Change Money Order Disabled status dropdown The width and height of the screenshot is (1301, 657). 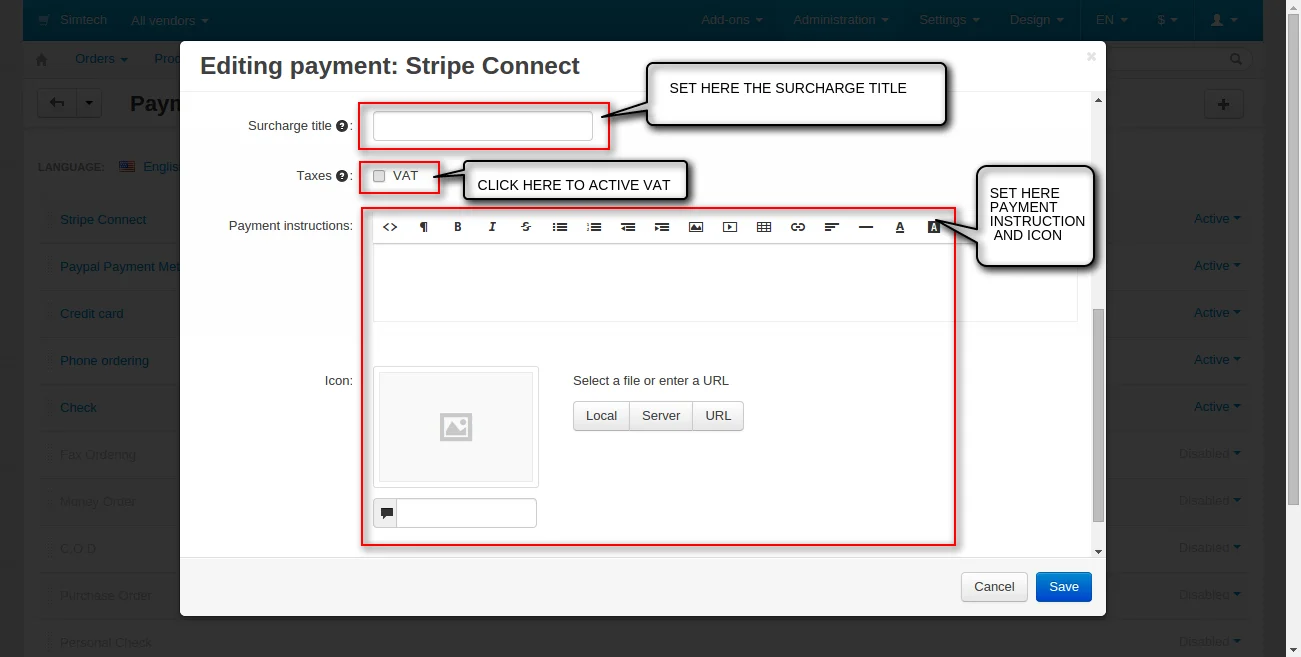pos(1210,501)
